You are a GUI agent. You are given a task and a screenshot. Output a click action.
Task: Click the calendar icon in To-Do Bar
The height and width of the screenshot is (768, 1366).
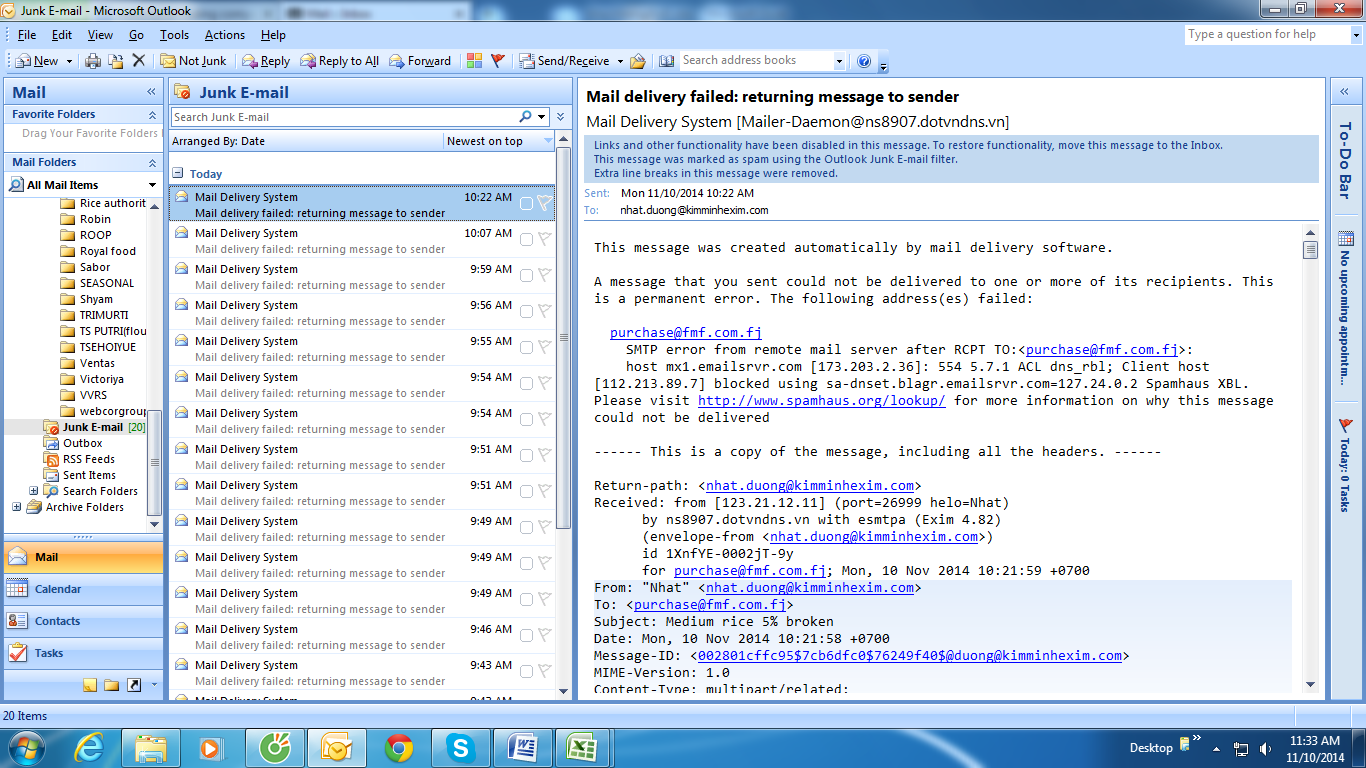(x=1345, y=239)
